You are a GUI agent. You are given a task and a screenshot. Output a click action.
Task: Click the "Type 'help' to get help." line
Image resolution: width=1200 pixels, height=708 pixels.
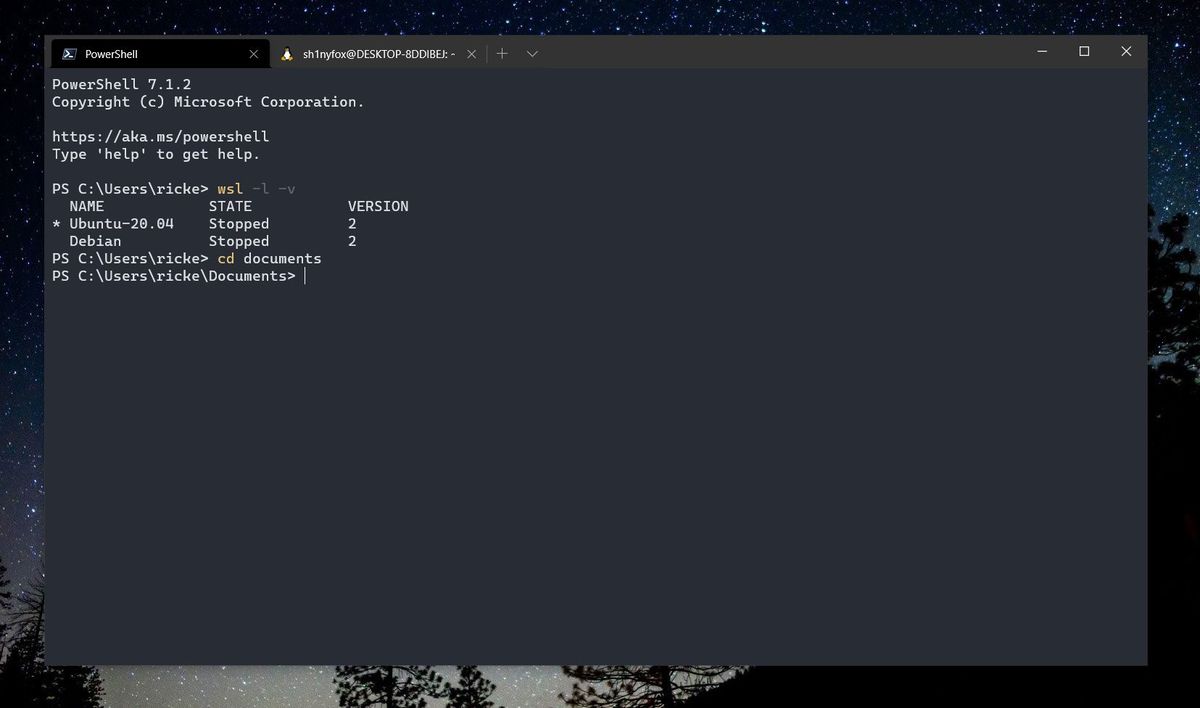(156, 154)
